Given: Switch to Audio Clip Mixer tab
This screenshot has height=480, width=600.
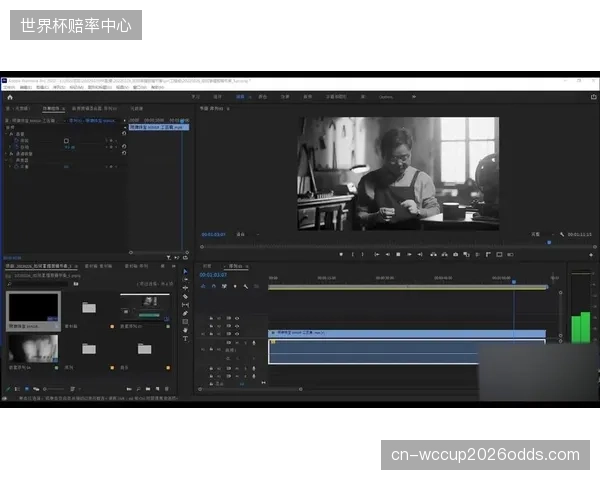Looking at the screenshot, I should (94, 109).
